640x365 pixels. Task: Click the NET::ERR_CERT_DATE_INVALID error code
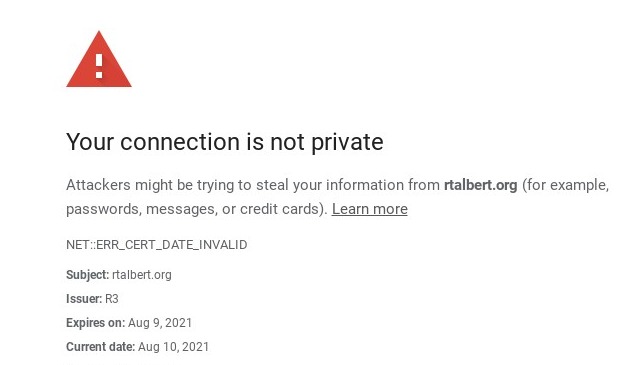pyautogui.click(x=157, y=245)
